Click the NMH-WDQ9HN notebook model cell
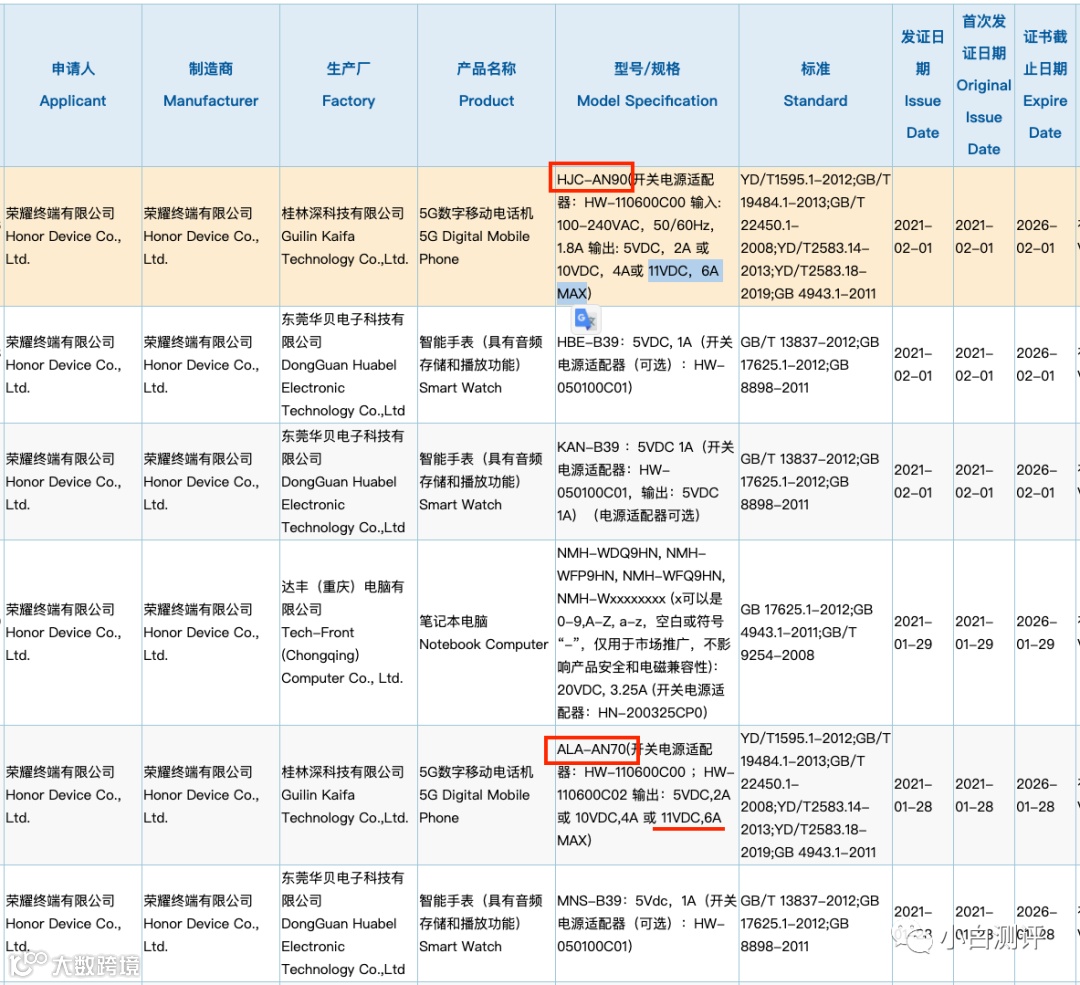 [x=647, y=632]
